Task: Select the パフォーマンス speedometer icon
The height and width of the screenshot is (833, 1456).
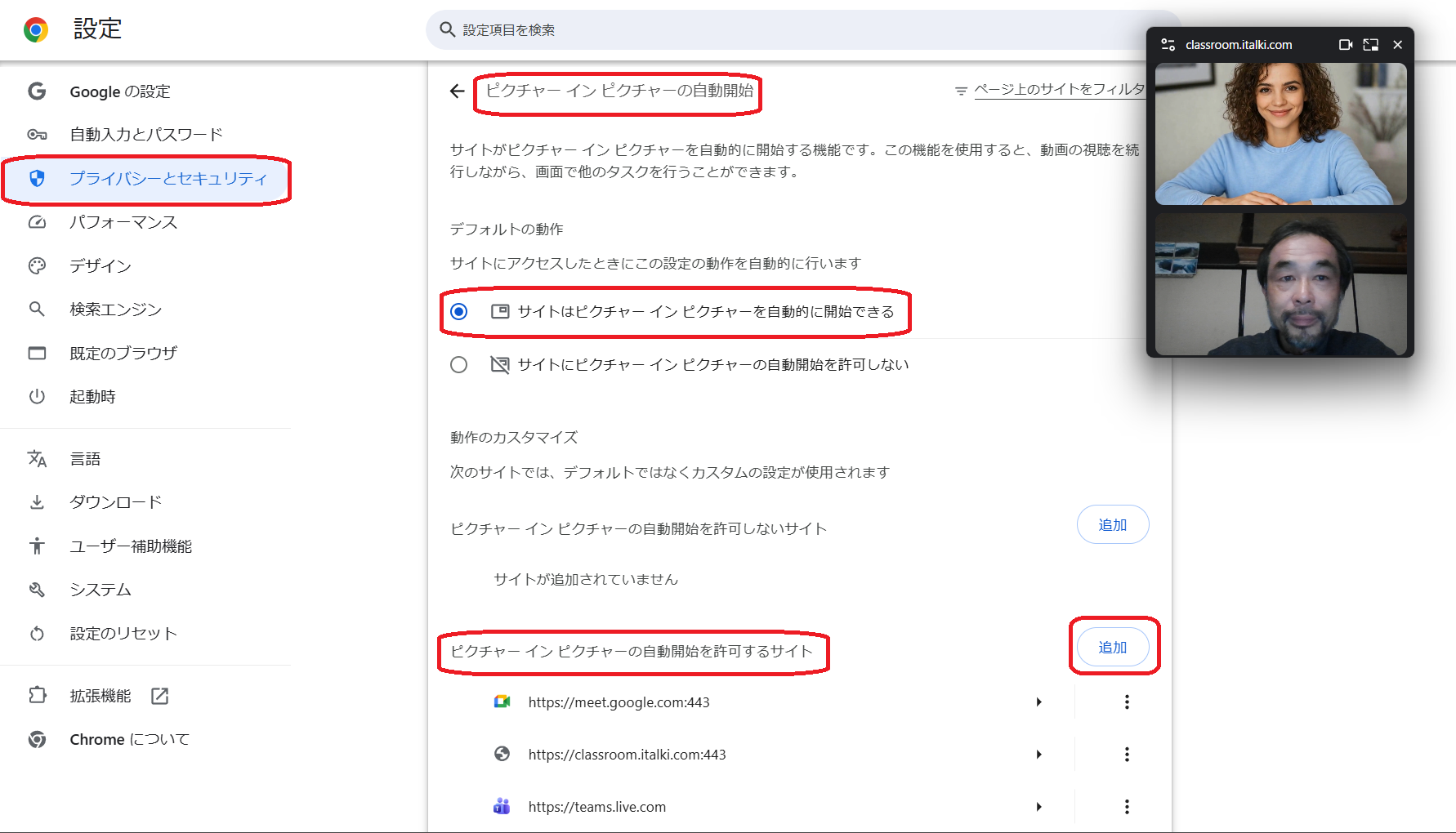Action: (x=37, y=222)
